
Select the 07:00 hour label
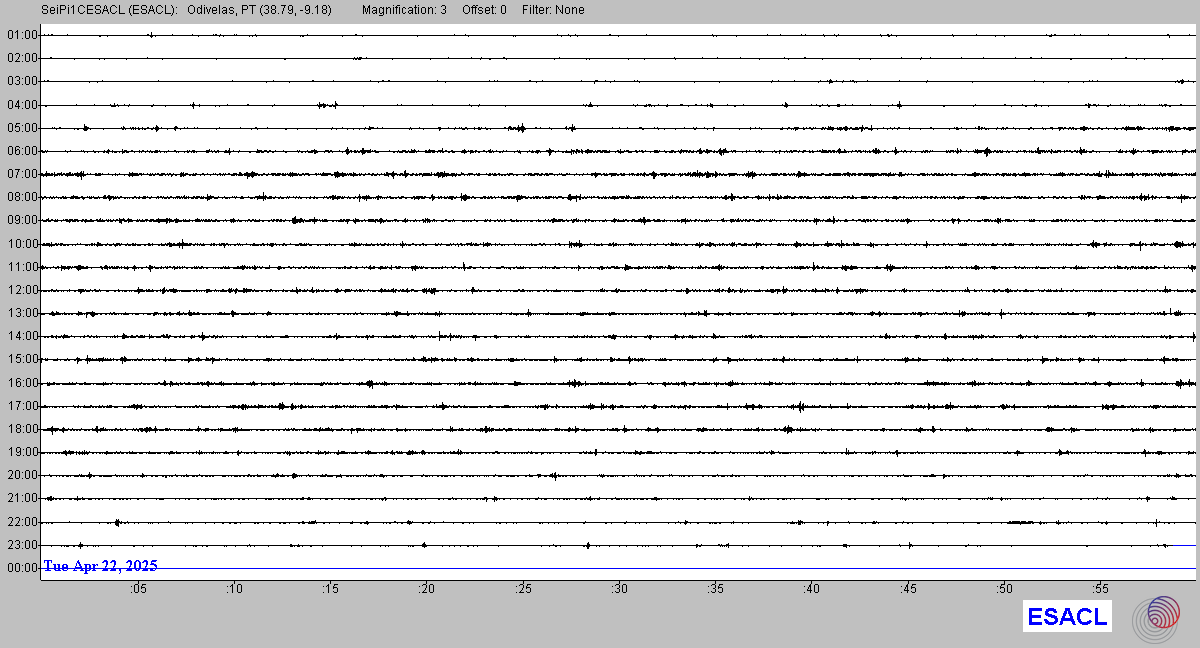click(x=22, y=174)
